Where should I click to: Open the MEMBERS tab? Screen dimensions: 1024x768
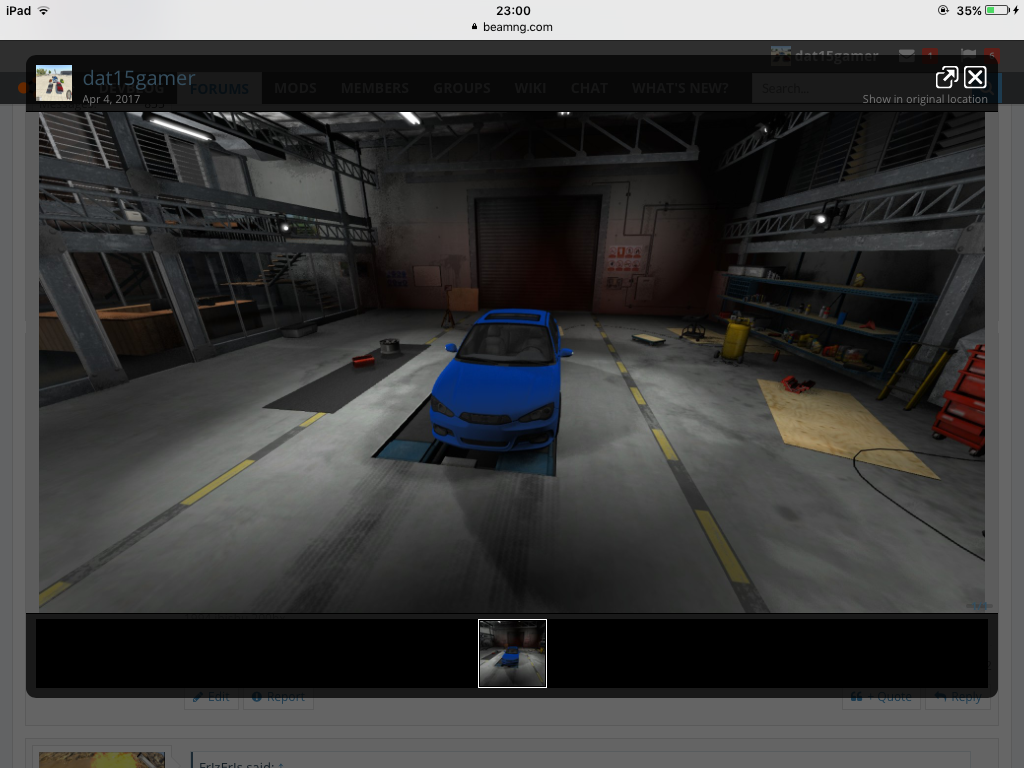click(375, 88)
